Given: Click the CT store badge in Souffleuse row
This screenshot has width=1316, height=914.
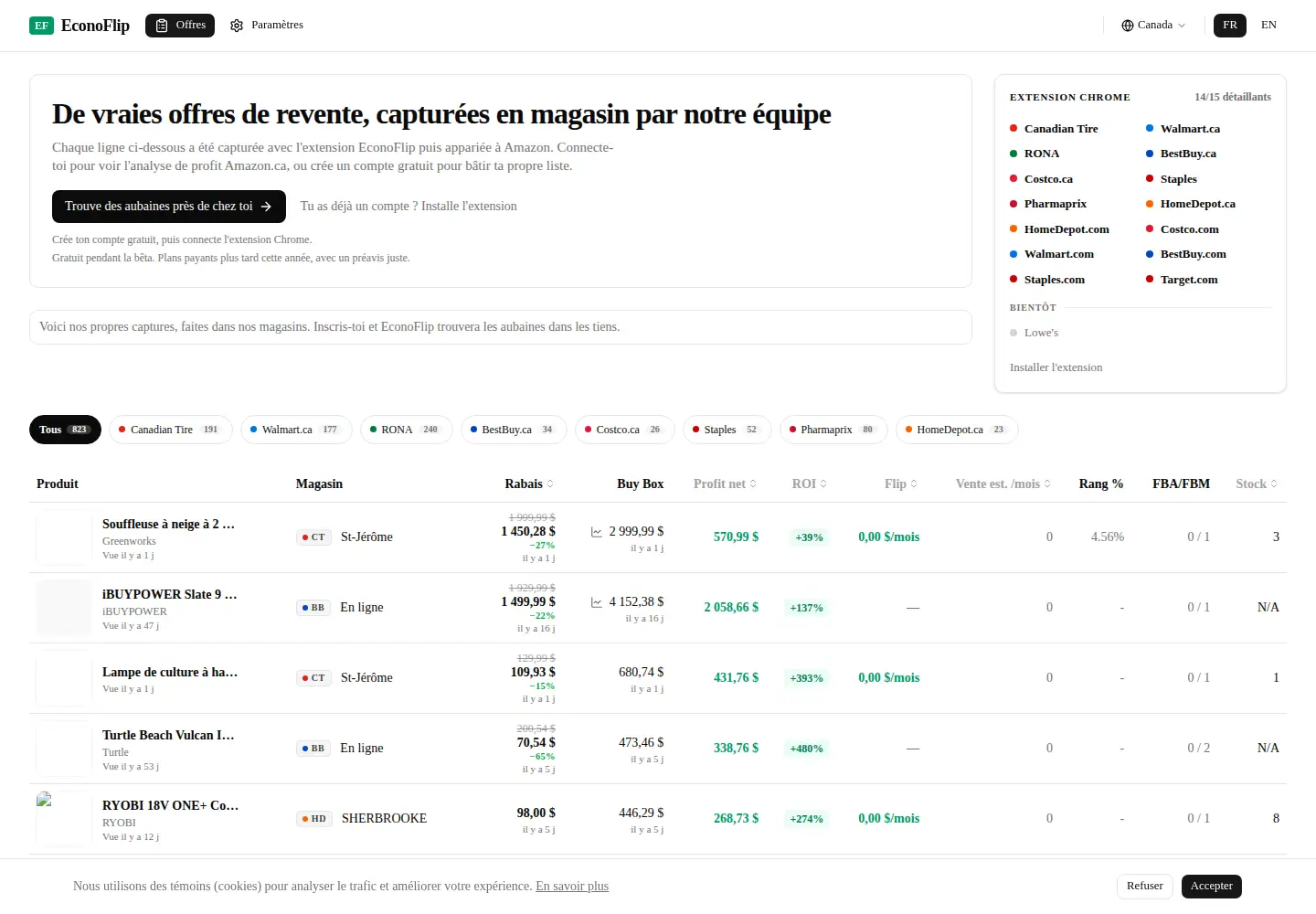Looking at the screenshot, I should click(313, 537).
